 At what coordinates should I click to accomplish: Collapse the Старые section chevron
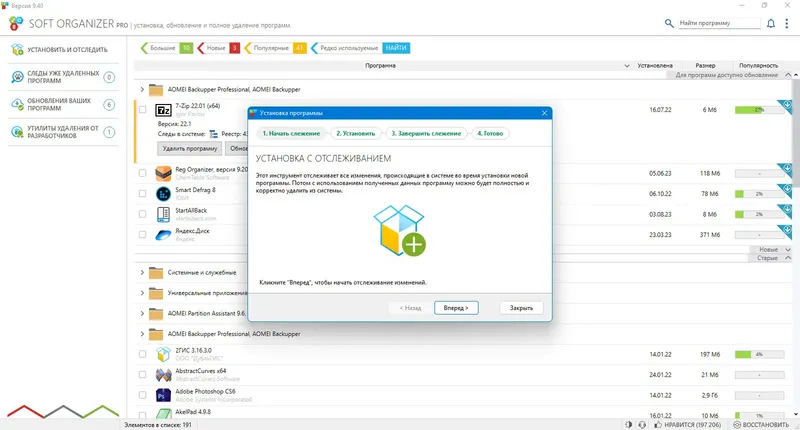pos(788,258)
